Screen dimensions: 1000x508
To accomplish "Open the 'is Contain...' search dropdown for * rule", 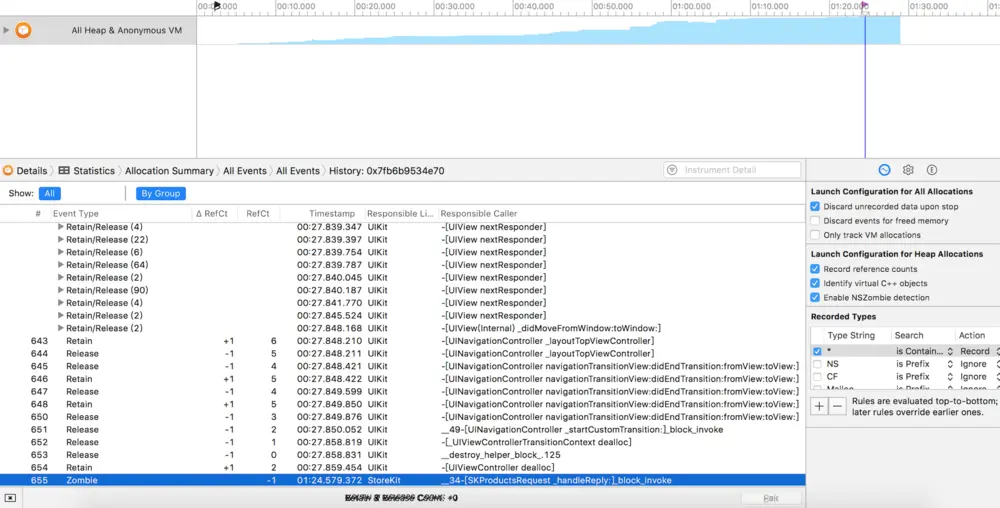I will pyautogui.click(x=924, y=351).
